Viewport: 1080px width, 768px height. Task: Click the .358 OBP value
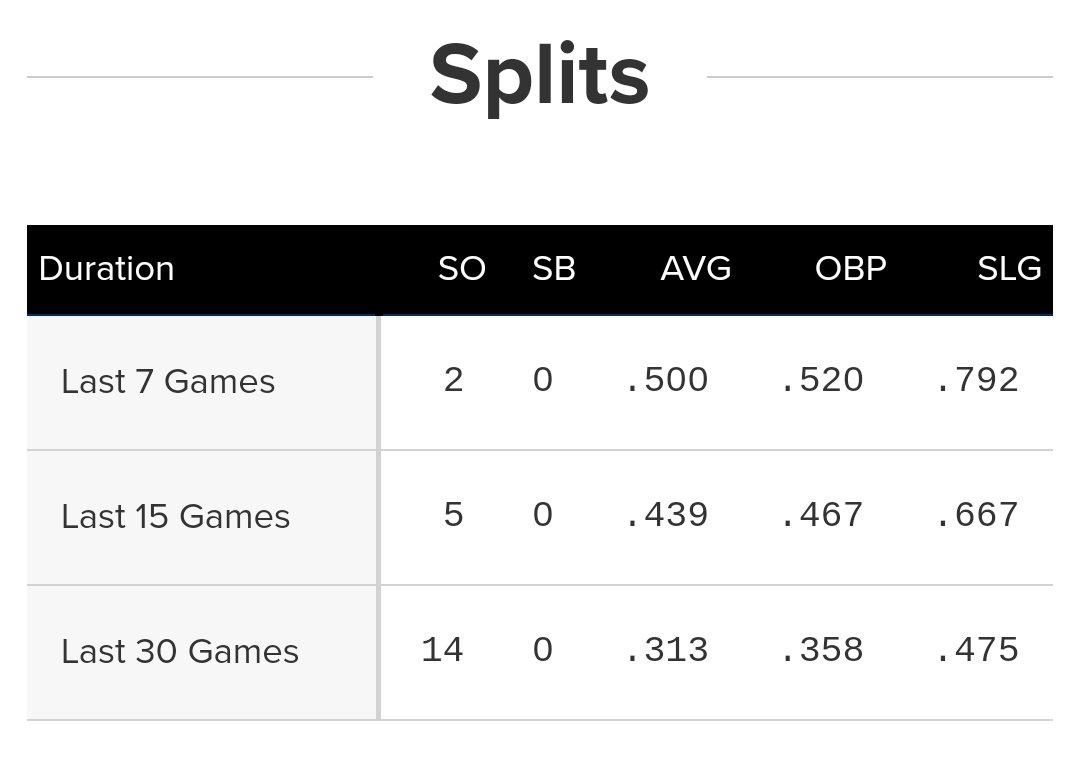[x=821, y=650]
